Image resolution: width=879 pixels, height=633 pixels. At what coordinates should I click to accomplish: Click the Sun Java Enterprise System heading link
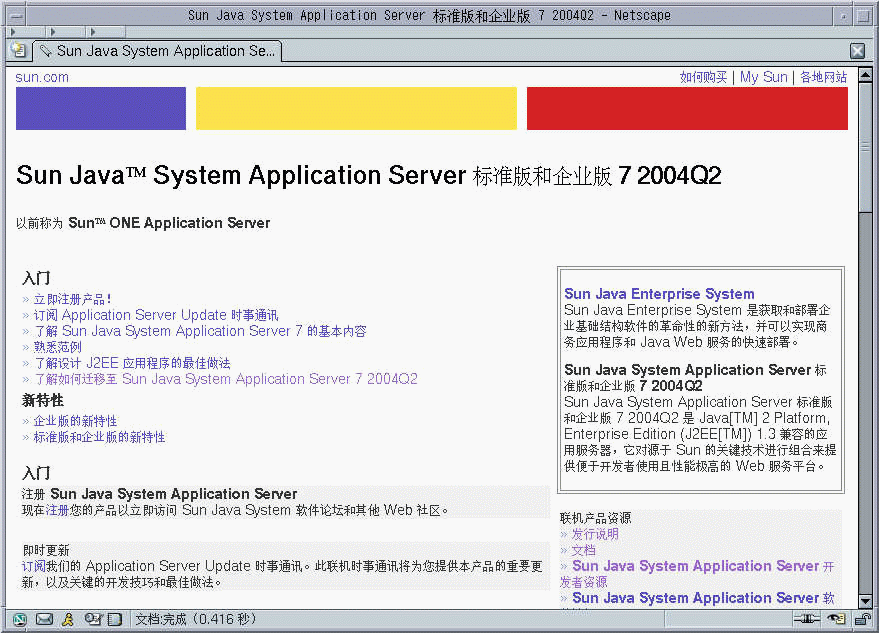pyautogui.click(x=659, y=294)
